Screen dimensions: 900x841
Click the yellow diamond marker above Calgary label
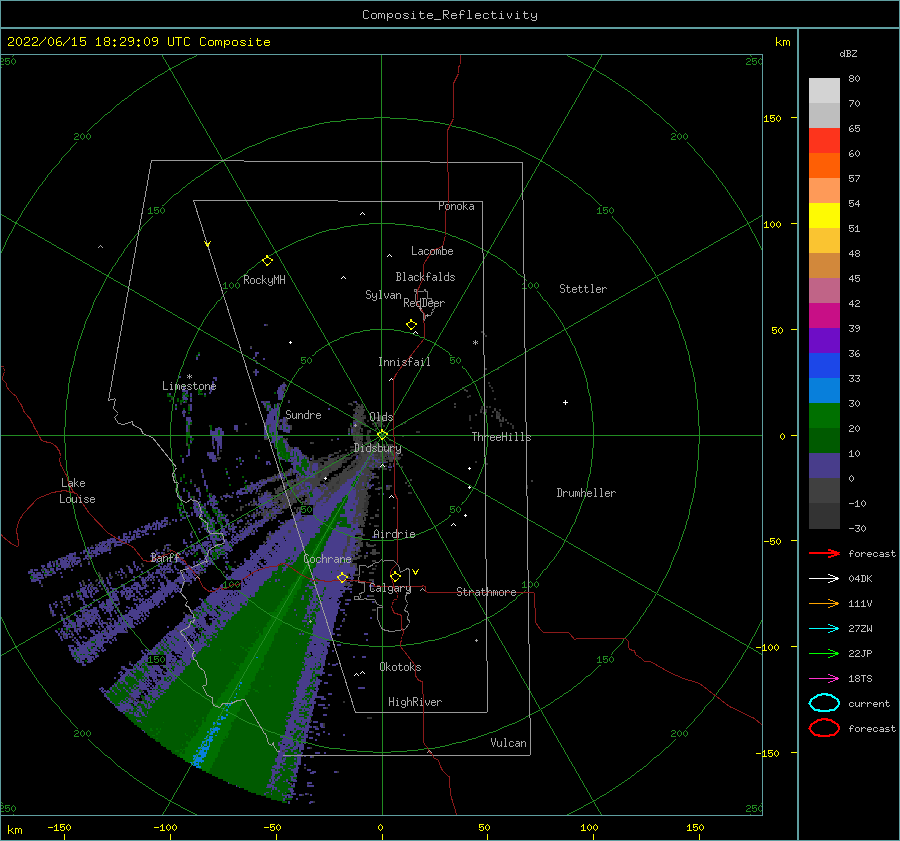395,576
